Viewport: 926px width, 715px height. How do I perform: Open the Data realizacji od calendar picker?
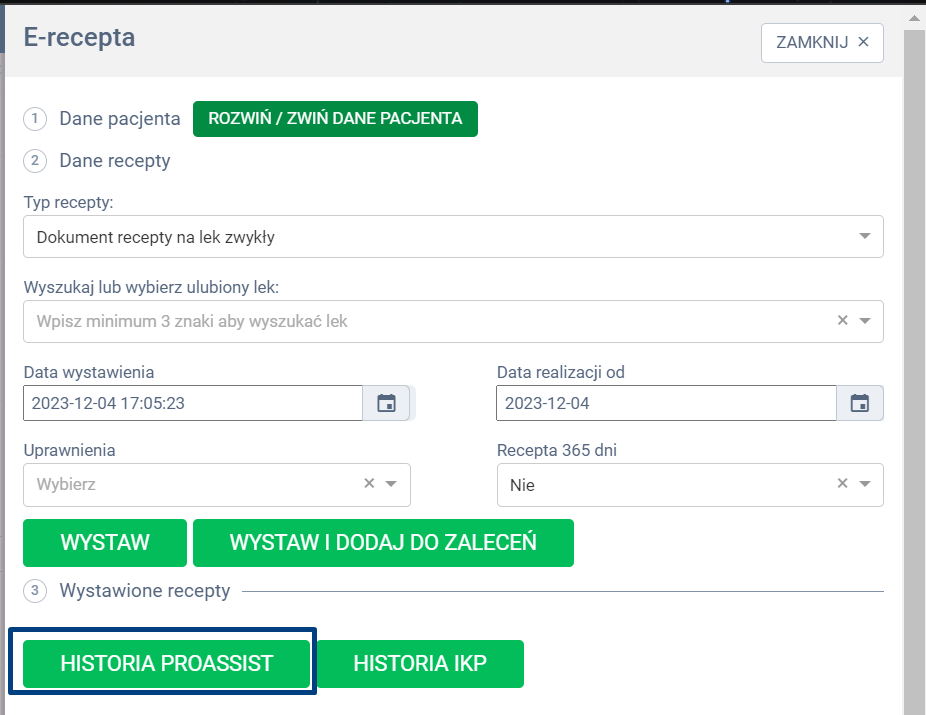pos(859,403)
